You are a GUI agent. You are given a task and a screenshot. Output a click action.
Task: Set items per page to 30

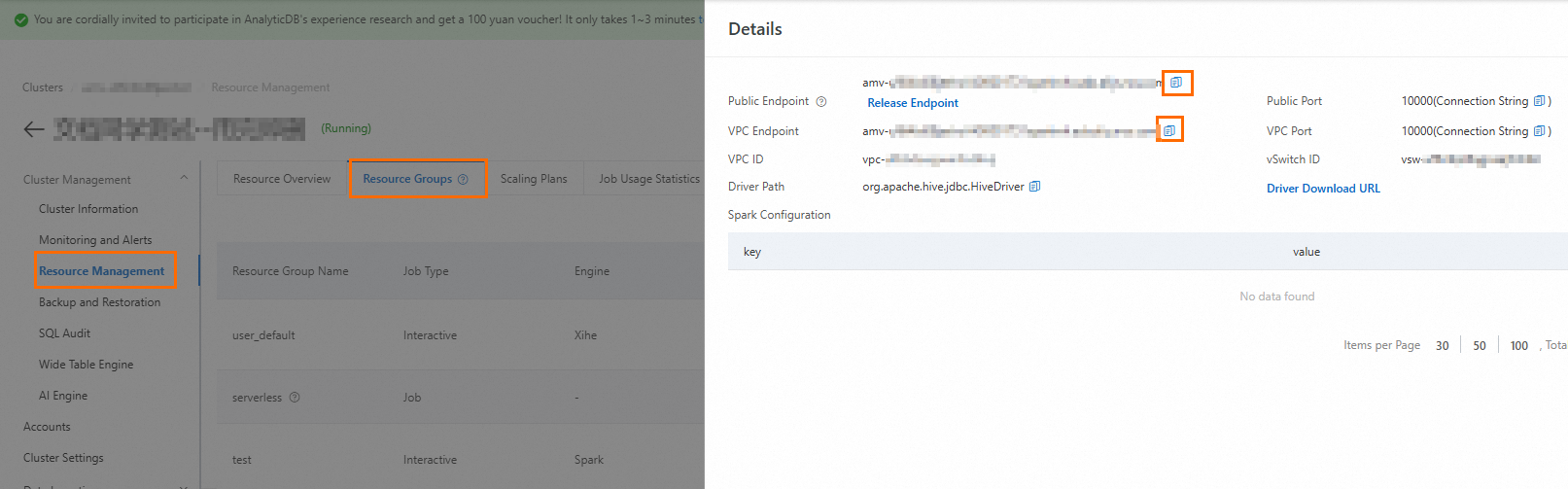point(1443,346)
